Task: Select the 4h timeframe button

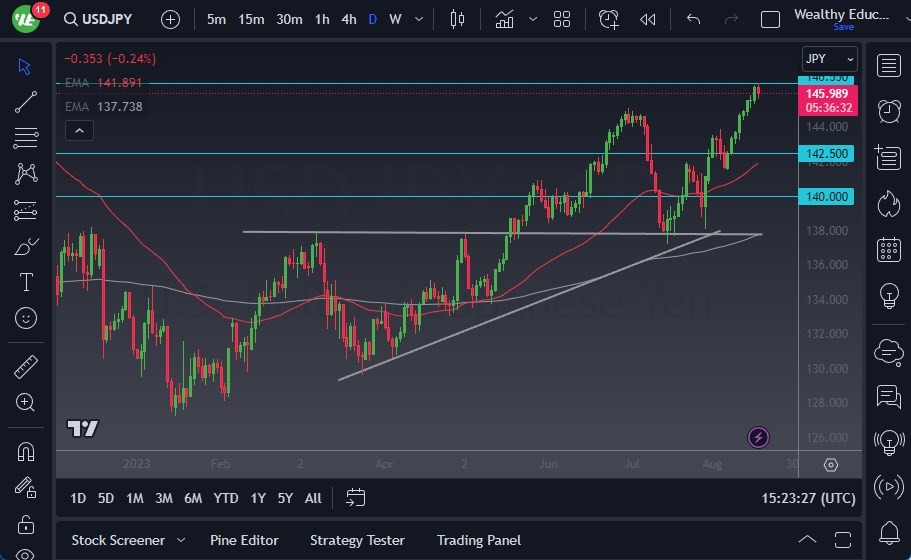Action: 348,19
